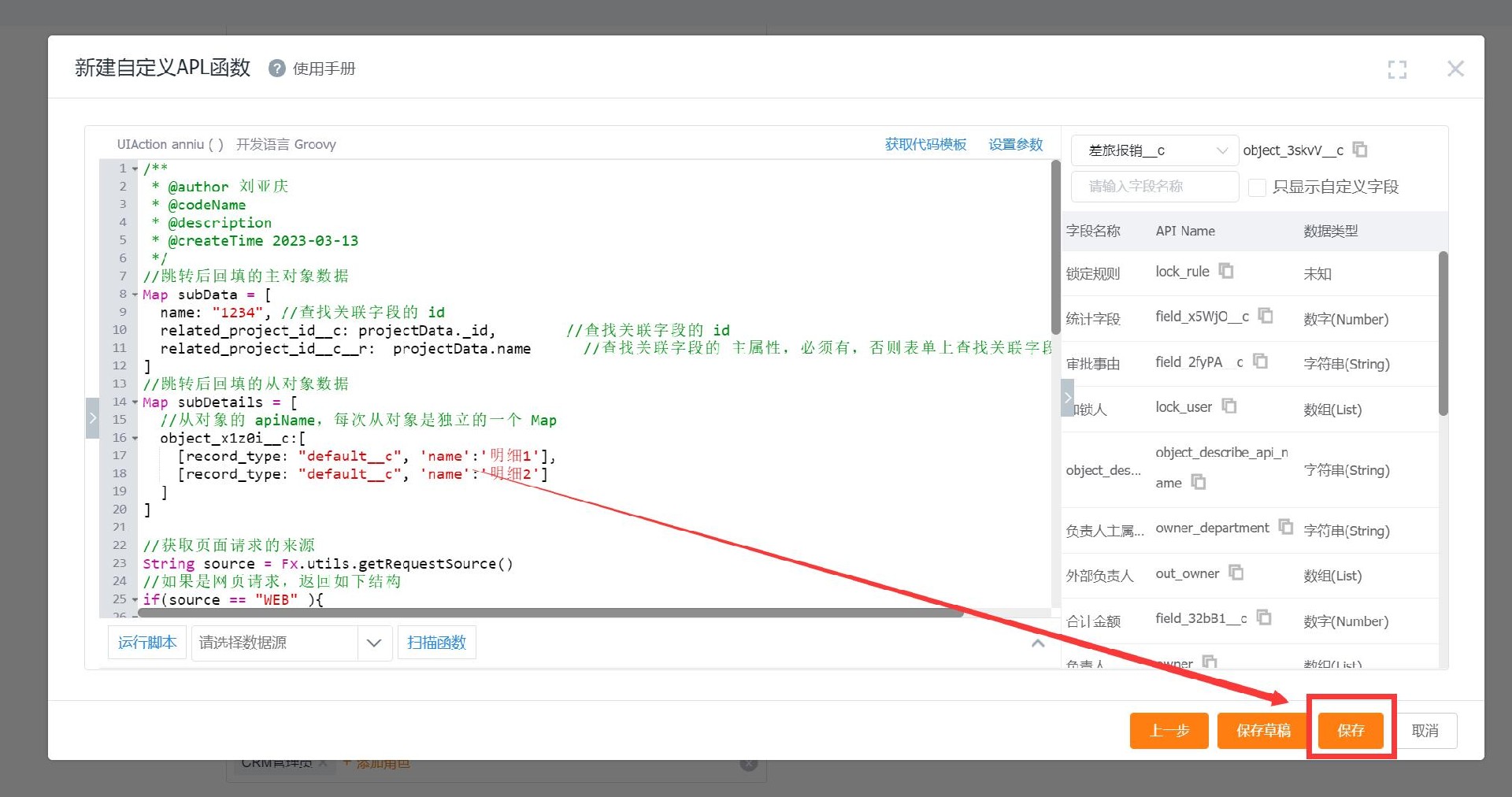Focus the 请输入字段名称 search field

click(1154, 187)
